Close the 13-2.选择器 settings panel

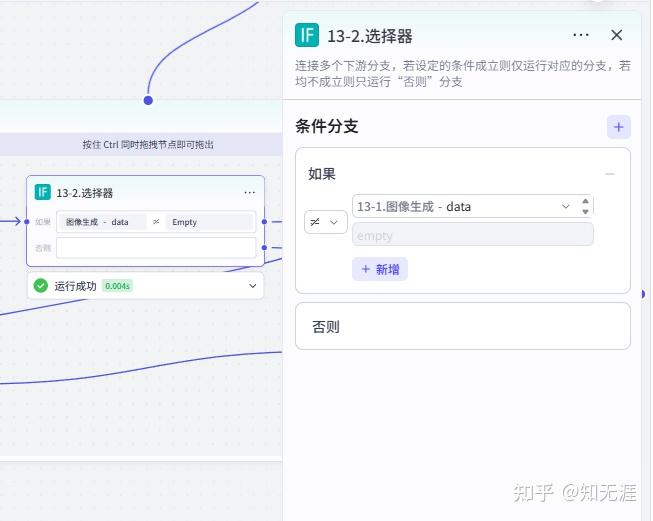pyautogui.click(x=617, y=35)
